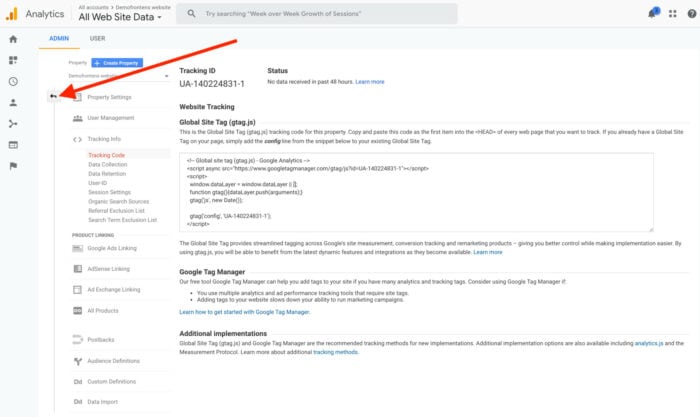Open the property selector dropdown

pyautogui.click(x=119, y=76)
